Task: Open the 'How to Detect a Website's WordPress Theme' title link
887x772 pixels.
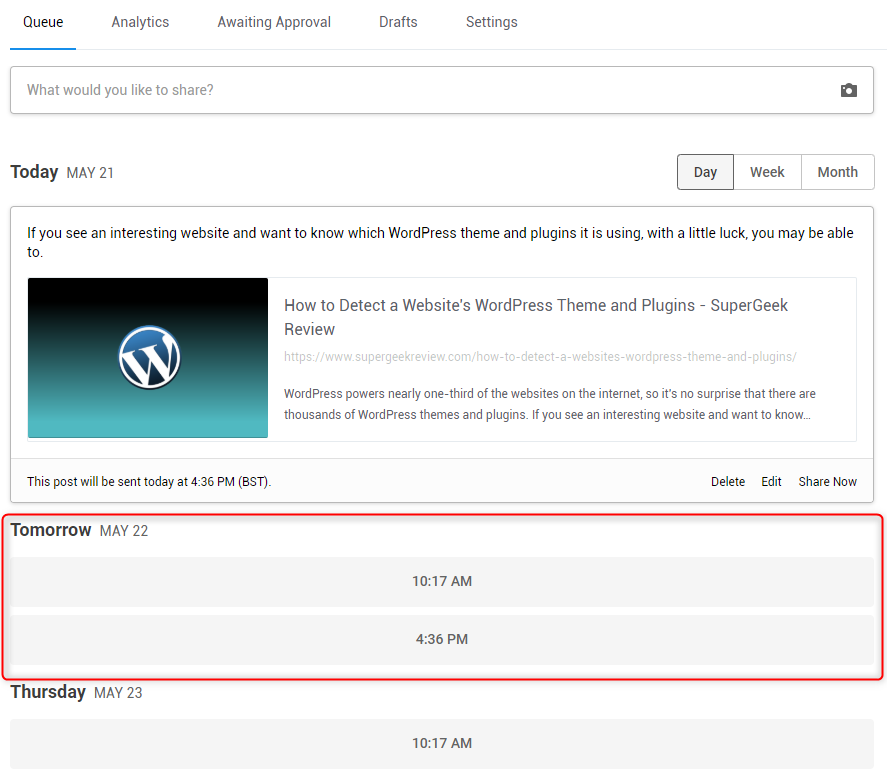Action: (x=536, y=317)
